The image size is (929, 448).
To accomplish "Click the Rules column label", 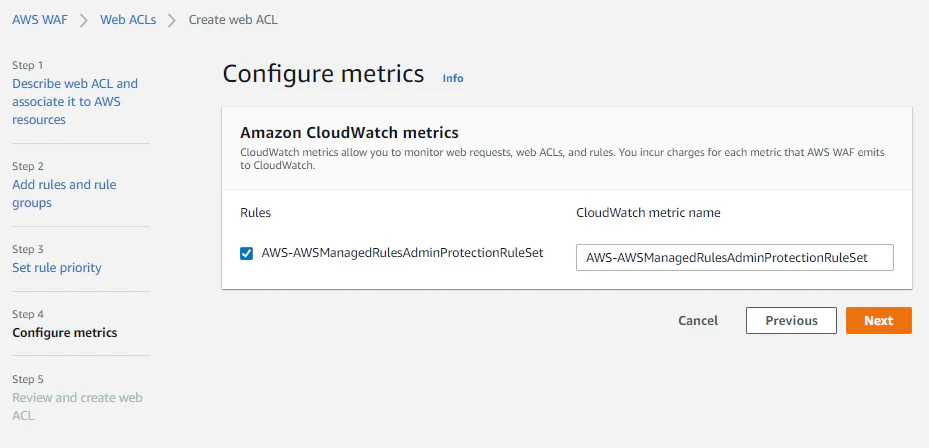I will [255, 213].
